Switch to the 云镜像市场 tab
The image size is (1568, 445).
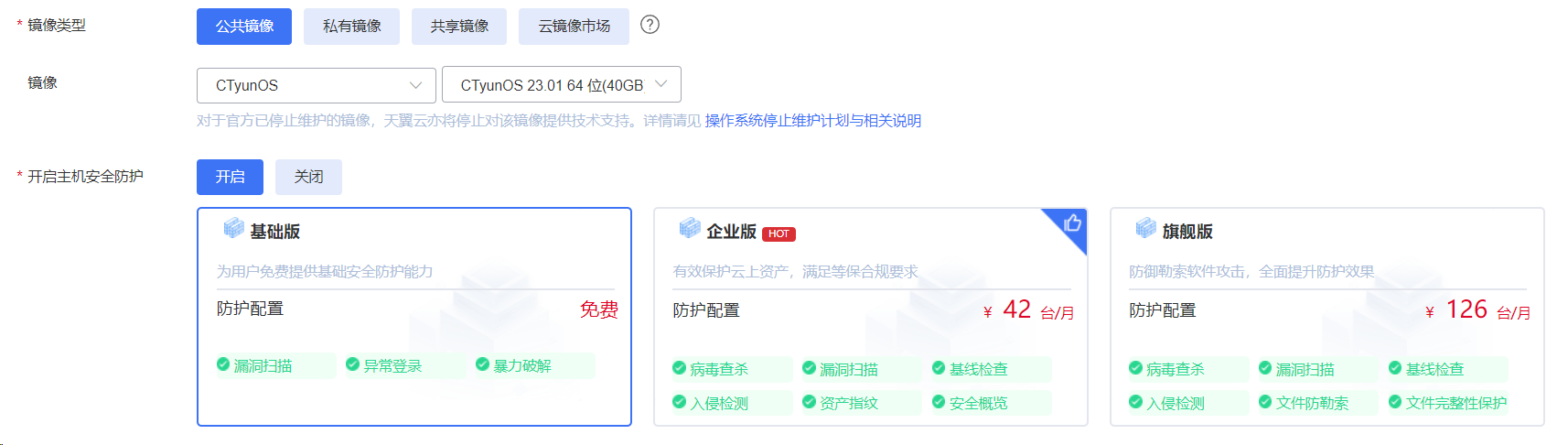574,27
